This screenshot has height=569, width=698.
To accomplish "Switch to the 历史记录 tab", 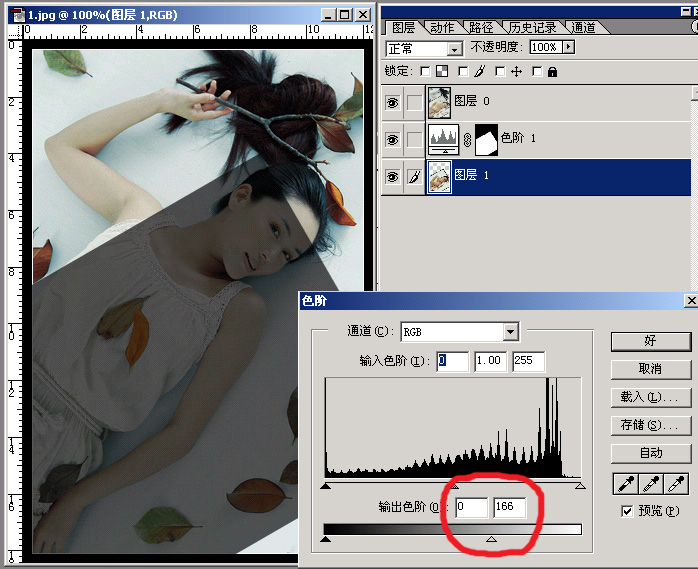I will (x=533, y=28).
